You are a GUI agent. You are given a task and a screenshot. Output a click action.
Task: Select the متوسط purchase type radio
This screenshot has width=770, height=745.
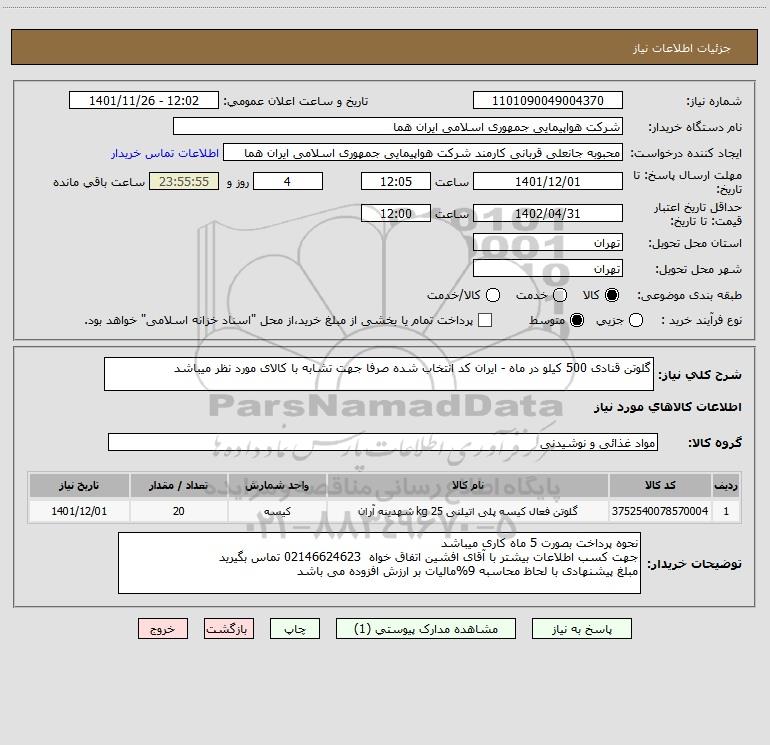(x=577, y=321)
